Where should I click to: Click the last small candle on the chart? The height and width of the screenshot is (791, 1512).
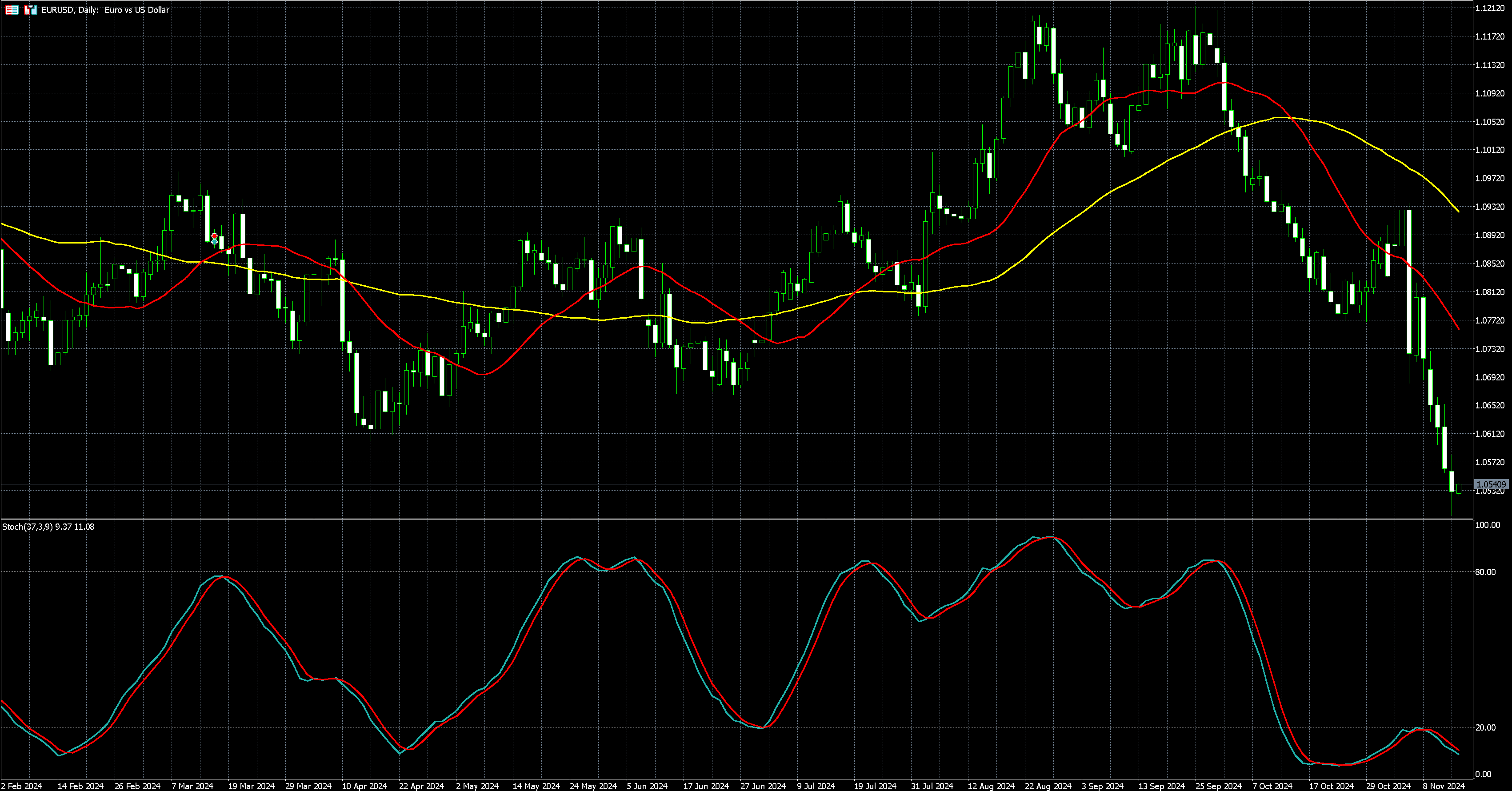tap(1459, 488)
